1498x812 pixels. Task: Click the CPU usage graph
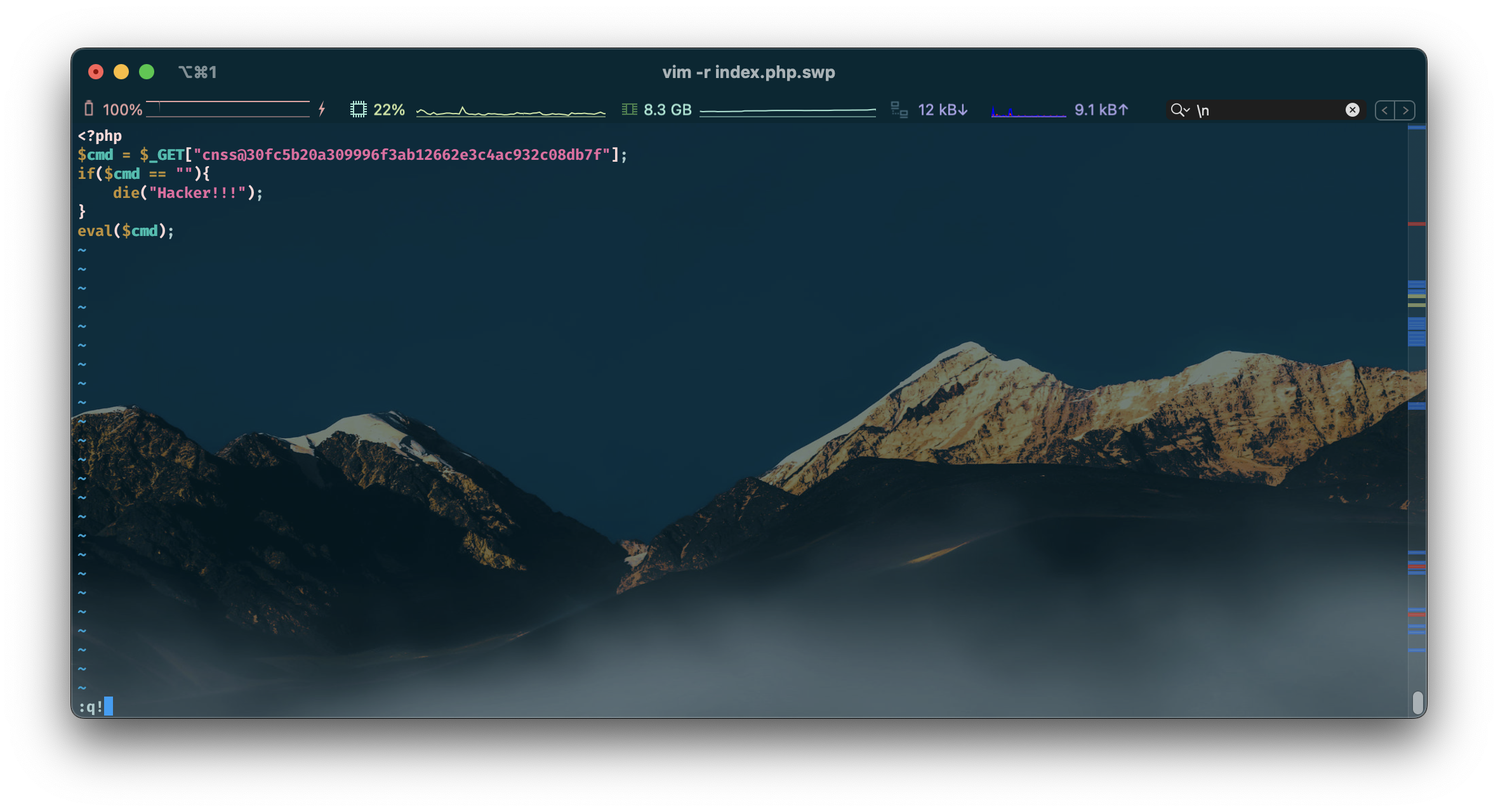coord(510,112)
